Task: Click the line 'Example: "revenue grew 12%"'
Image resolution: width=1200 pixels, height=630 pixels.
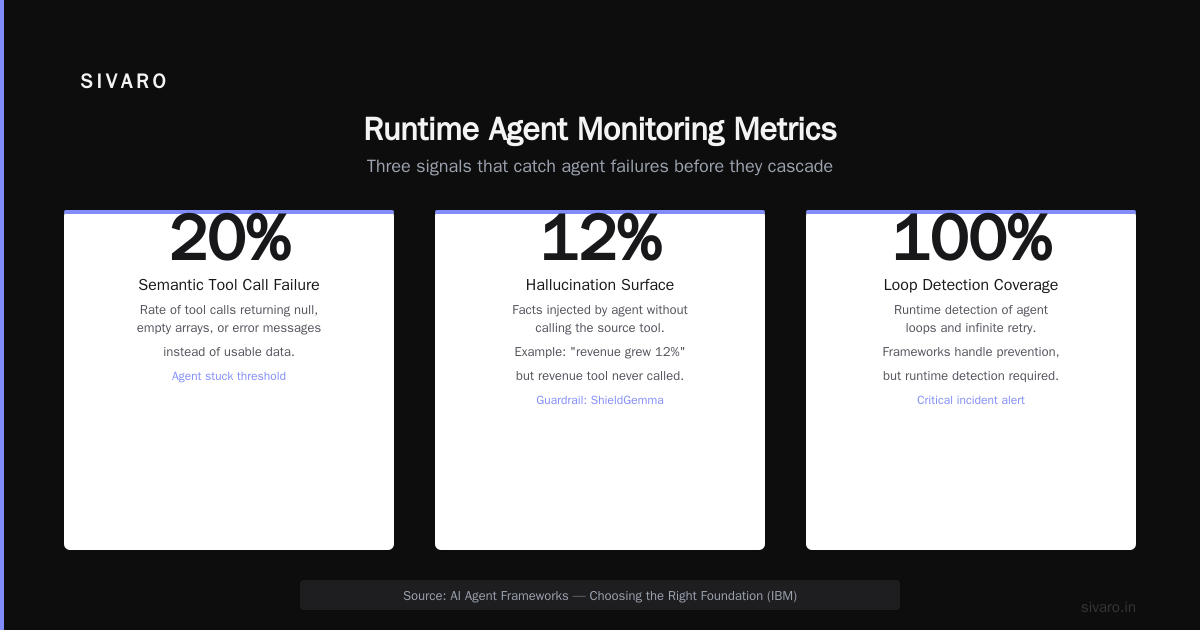Action: (600, 352)
